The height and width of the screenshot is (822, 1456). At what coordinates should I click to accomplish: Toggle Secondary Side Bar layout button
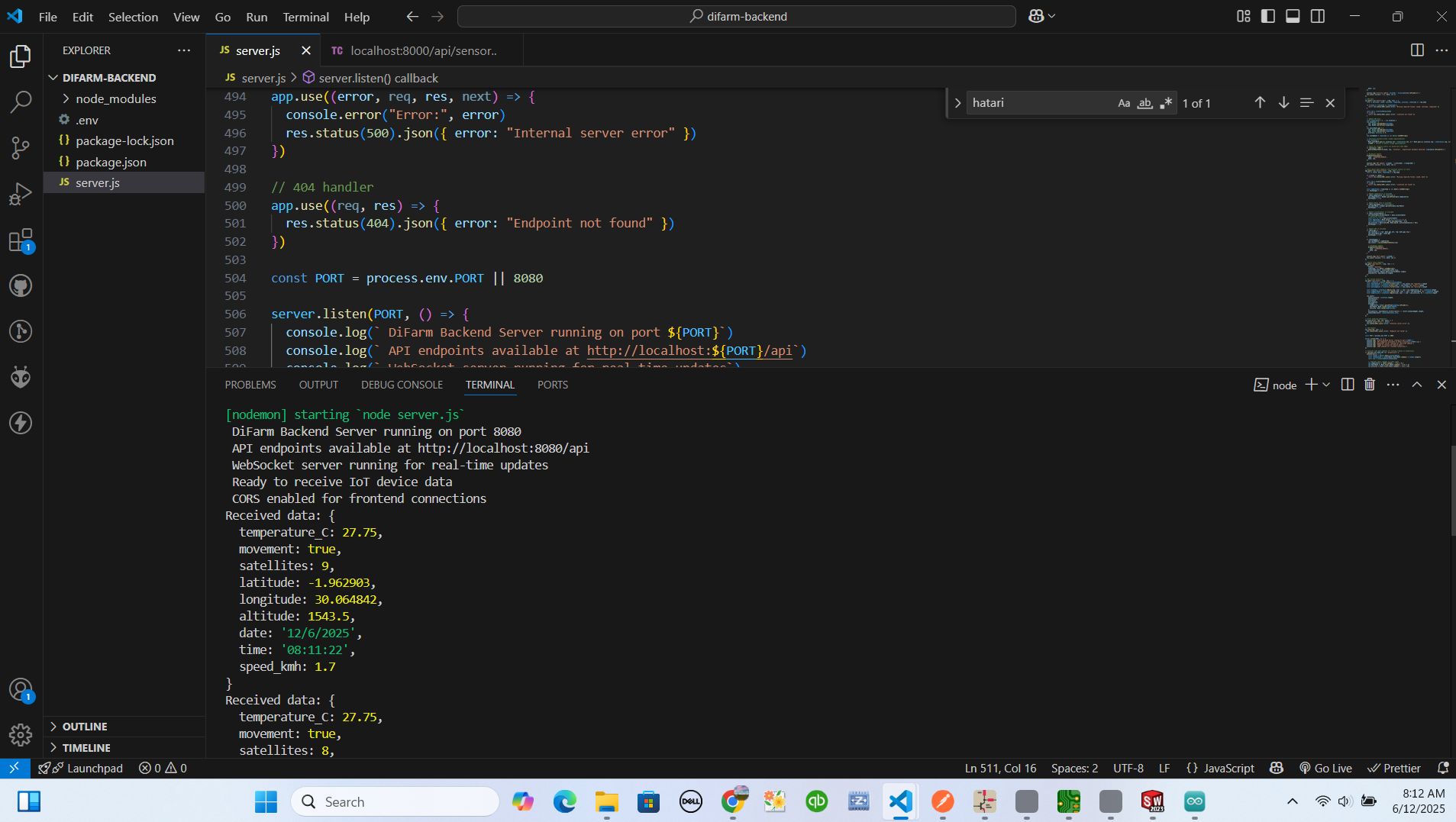pyautogui.click(x=1318, y=16)
